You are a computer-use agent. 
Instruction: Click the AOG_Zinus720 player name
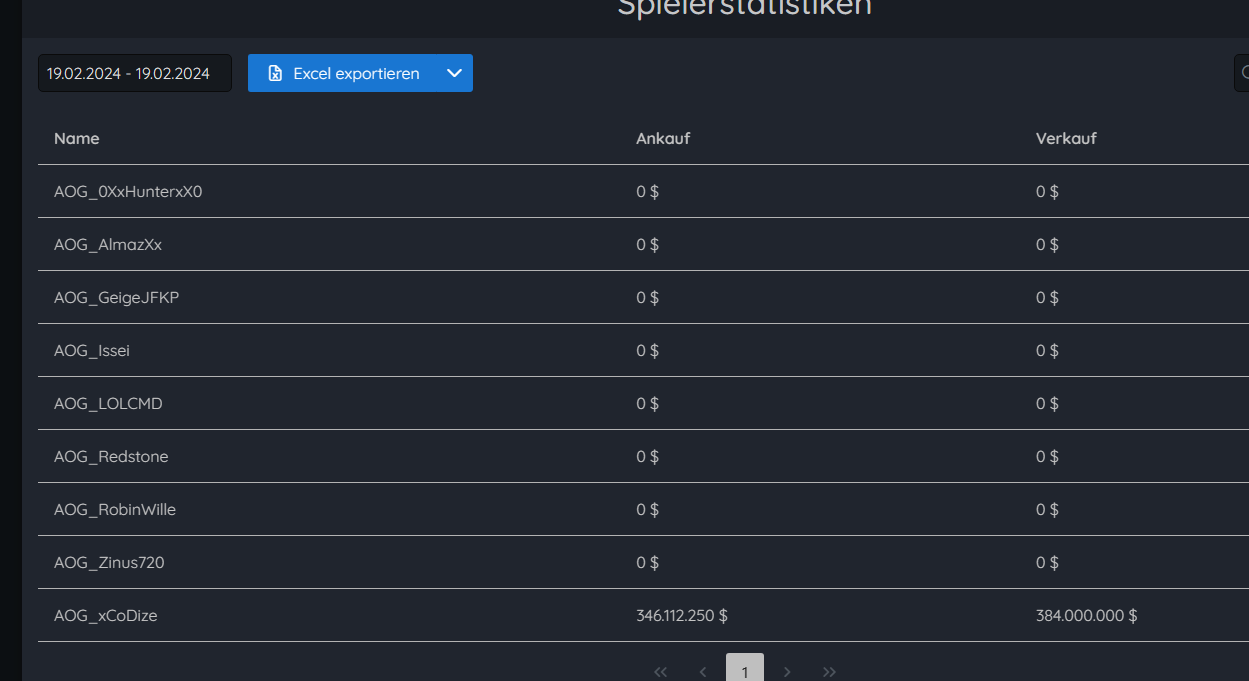(x=109, y=562)
